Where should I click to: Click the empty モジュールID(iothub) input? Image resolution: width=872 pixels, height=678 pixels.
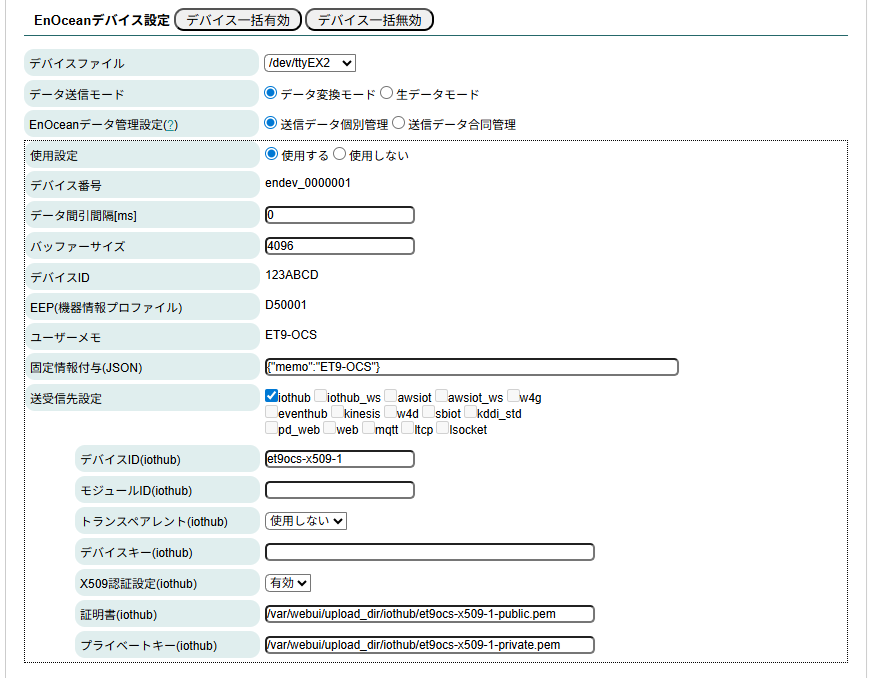[x=340, y=490]
